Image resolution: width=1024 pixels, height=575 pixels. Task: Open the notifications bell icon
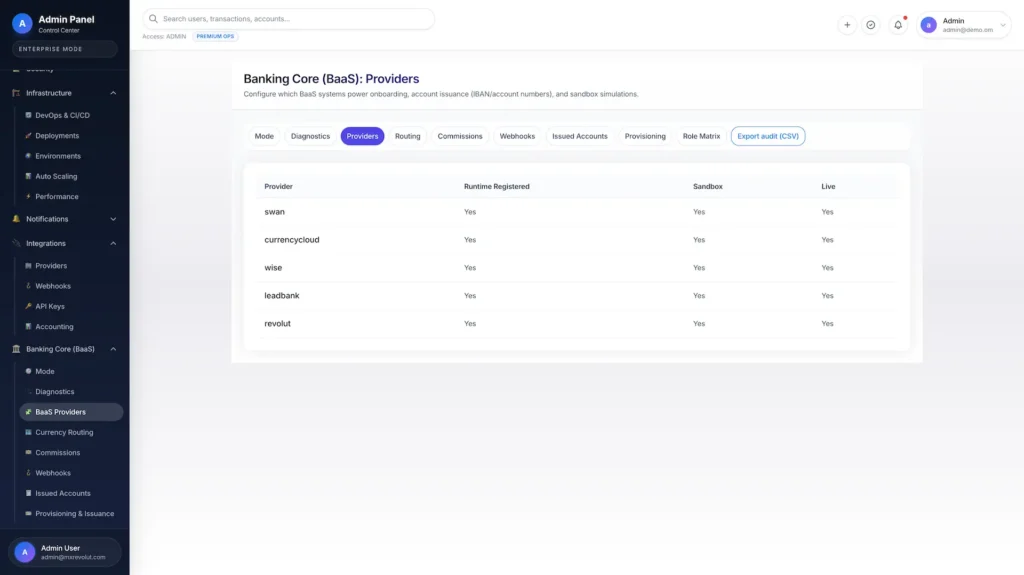point(898,25)
